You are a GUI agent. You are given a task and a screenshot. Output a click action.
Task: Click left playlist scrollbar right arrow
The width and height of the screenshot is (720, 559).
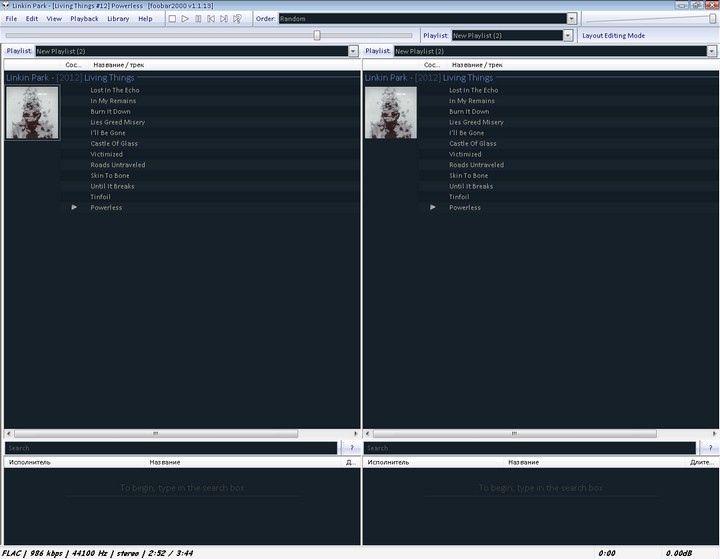pyautogui.click(x=356, y=433)
